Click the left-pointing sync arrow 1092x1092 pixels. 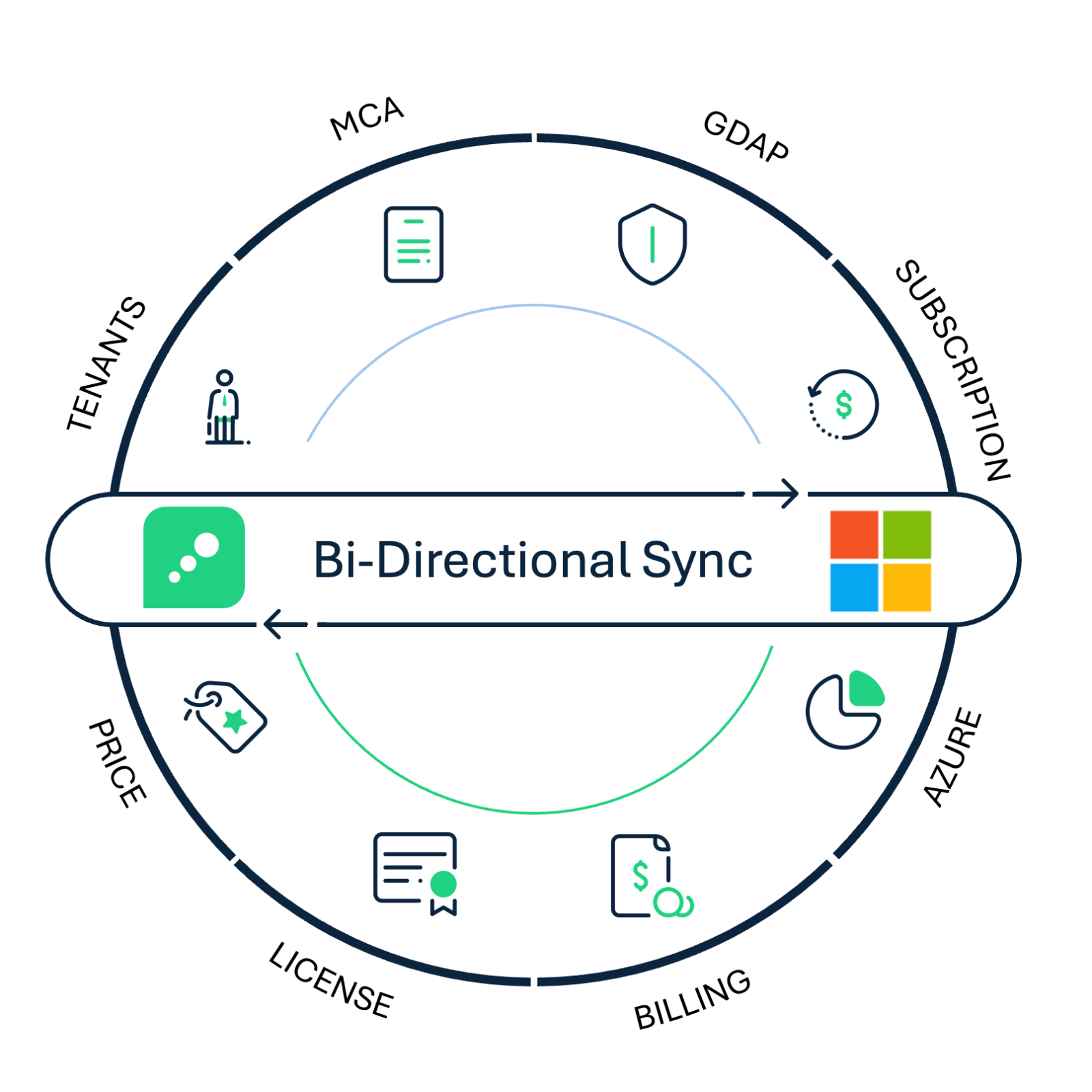[x=285, y=624]
